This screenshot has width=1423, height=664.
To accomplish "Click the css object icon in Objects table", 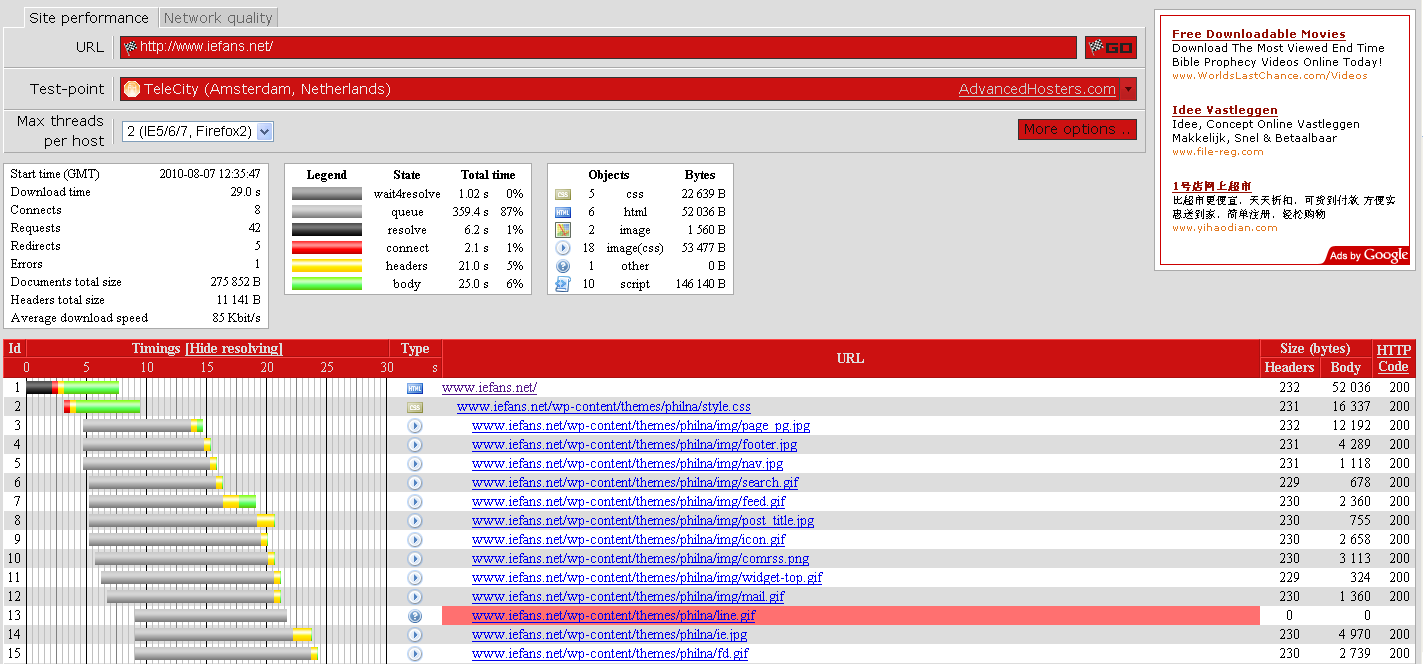I will [x=562, y=194].
